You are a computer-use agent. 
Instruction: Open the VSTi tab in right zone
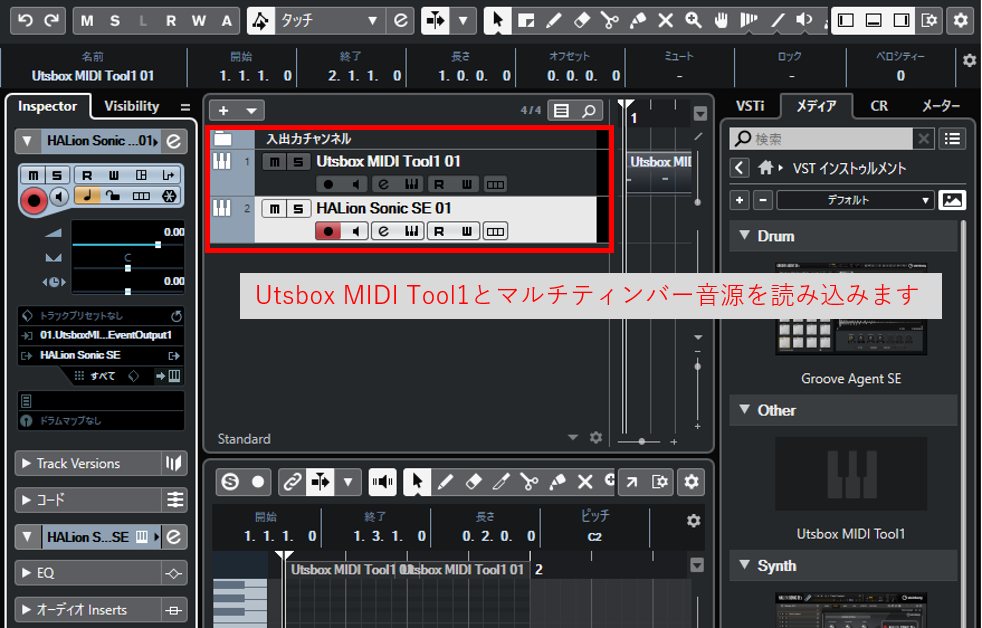click(x=750, y=106)
